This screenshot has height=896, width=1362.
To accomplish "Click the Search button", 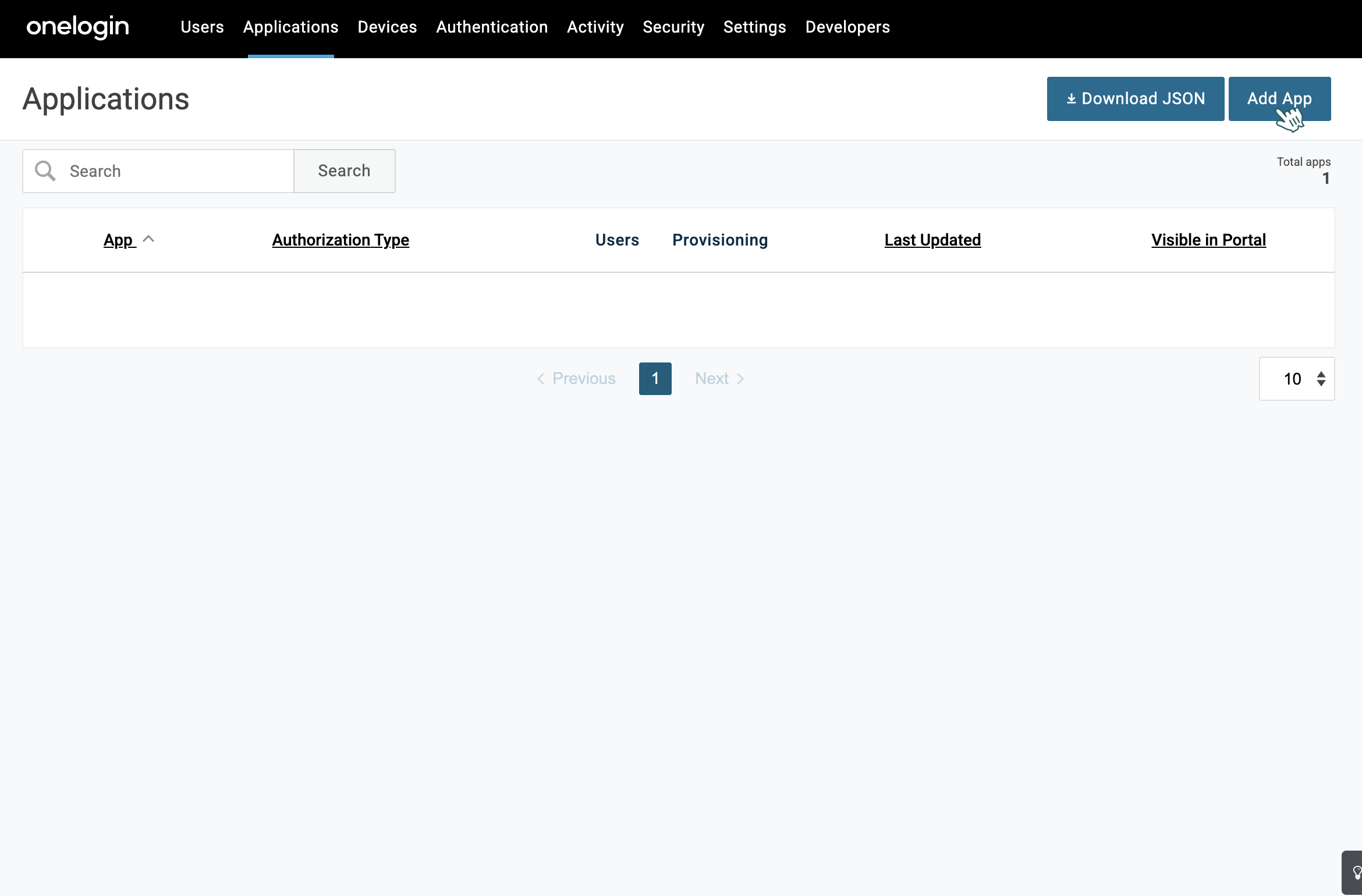I will coord(345,171).
